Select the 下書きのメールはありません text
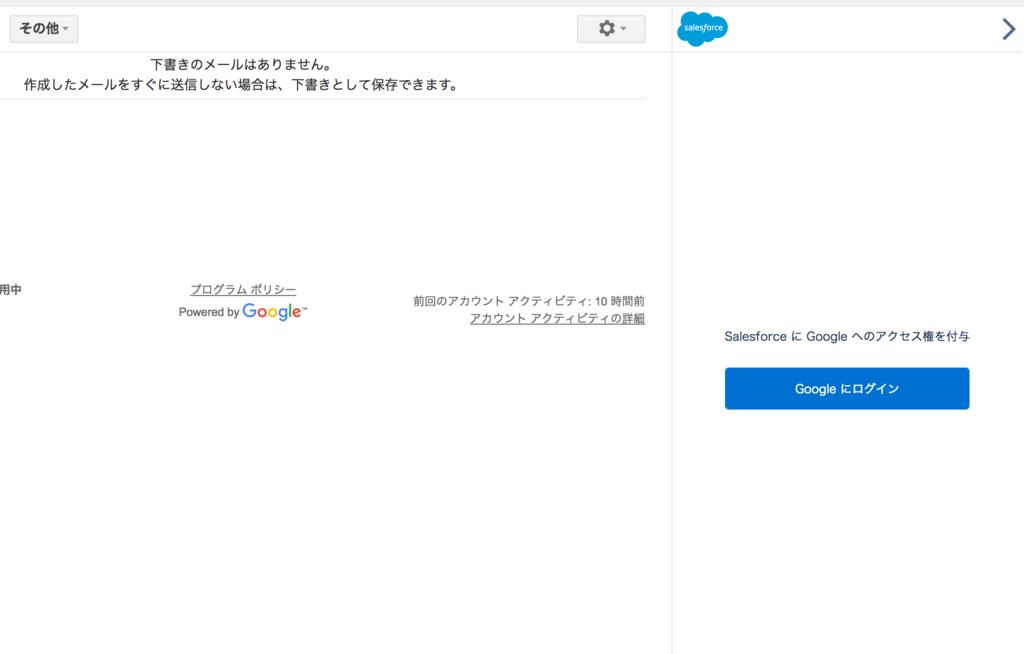The image size is (1024, 654). 242,65
